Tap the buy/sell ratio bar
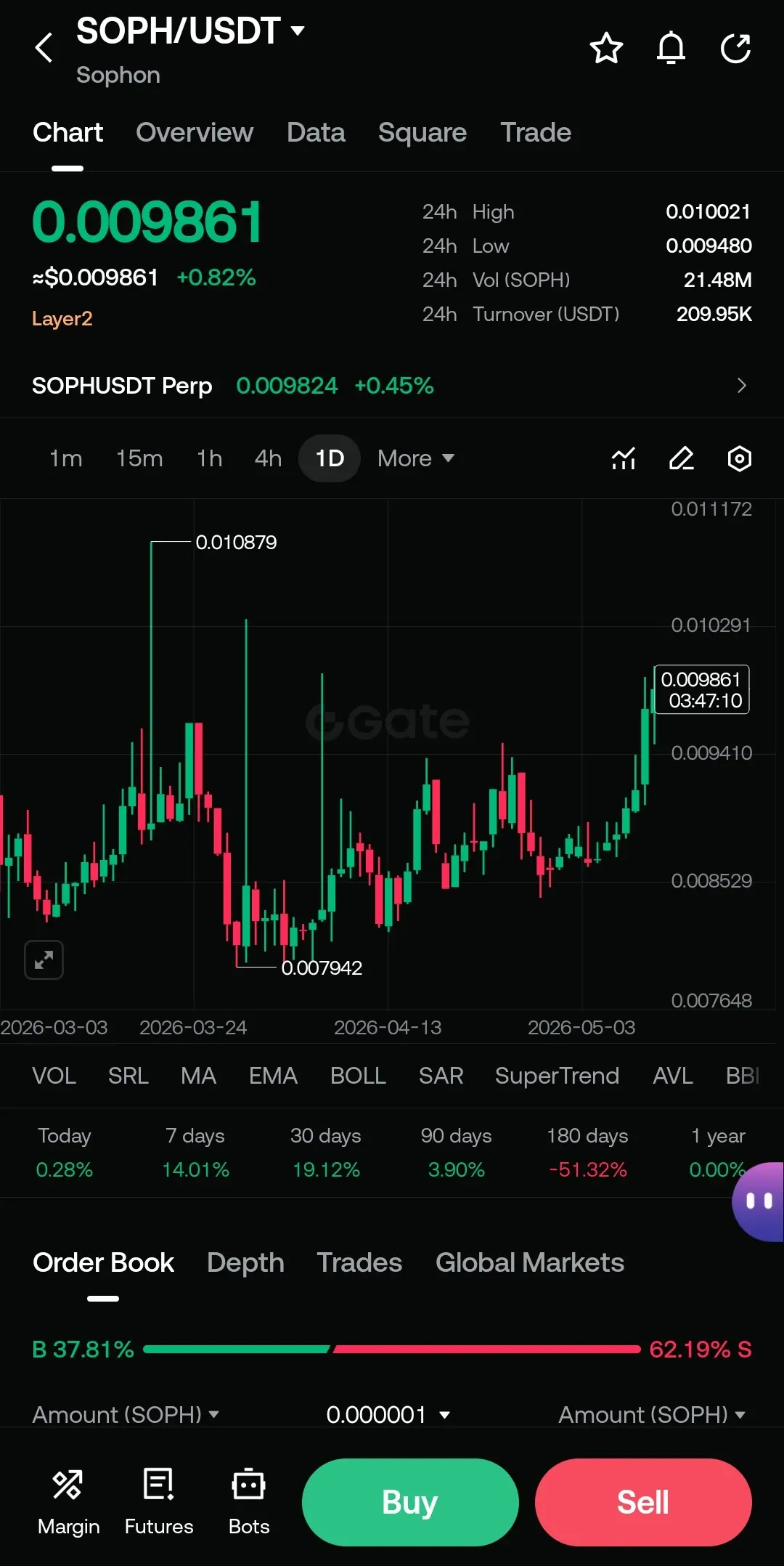Image resolution: width=784 pixels, height=1566 pixels. coord(392,1349)
